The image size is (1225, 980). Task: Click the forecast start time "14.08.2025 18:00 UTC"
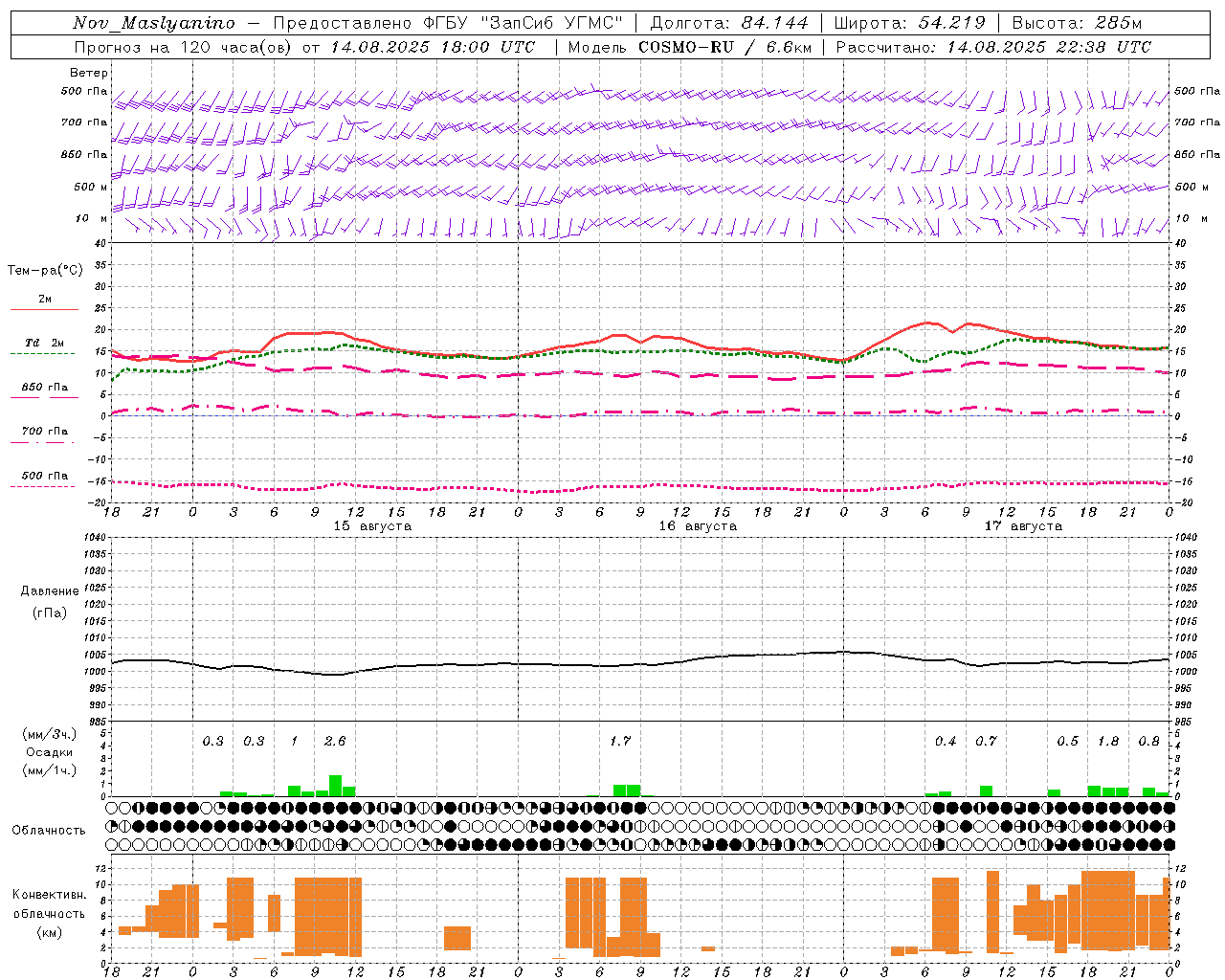point(433,47)
